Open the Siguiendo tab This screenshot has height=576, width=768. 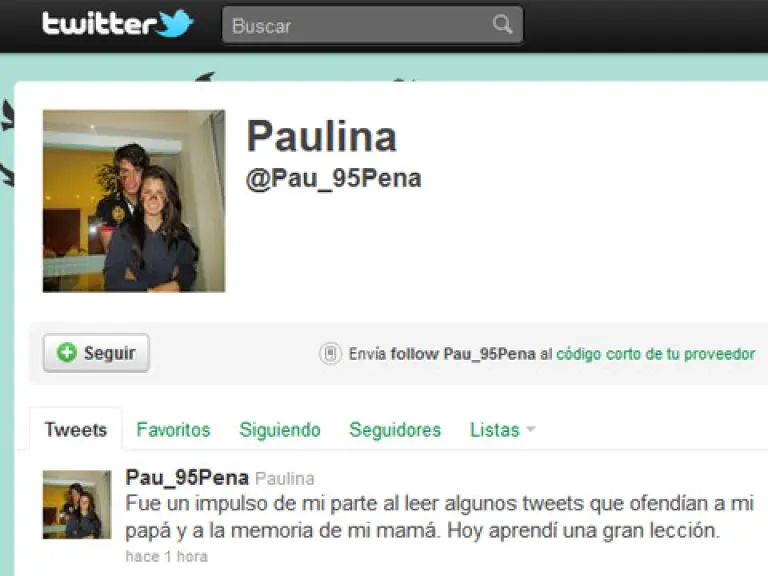(x=280, y=430)
